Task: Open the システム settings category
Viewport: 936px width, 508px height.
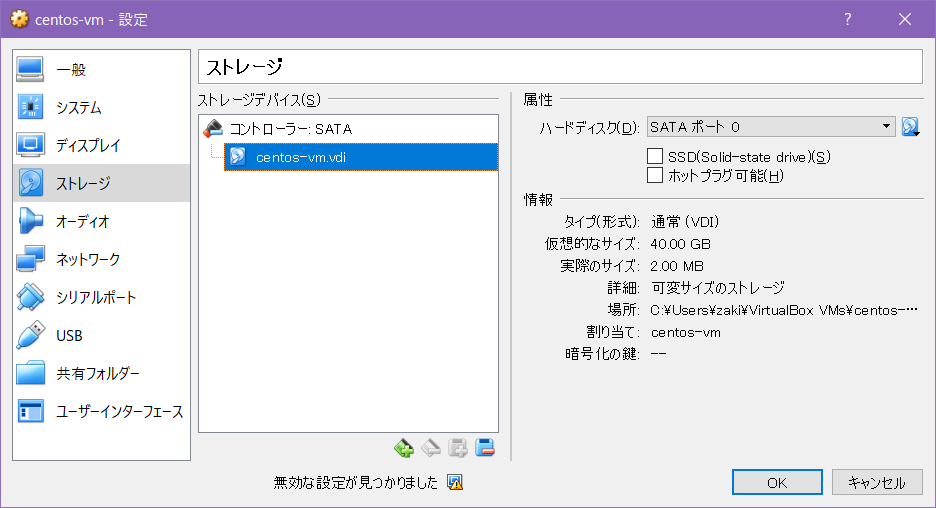Action: [101, 107]
